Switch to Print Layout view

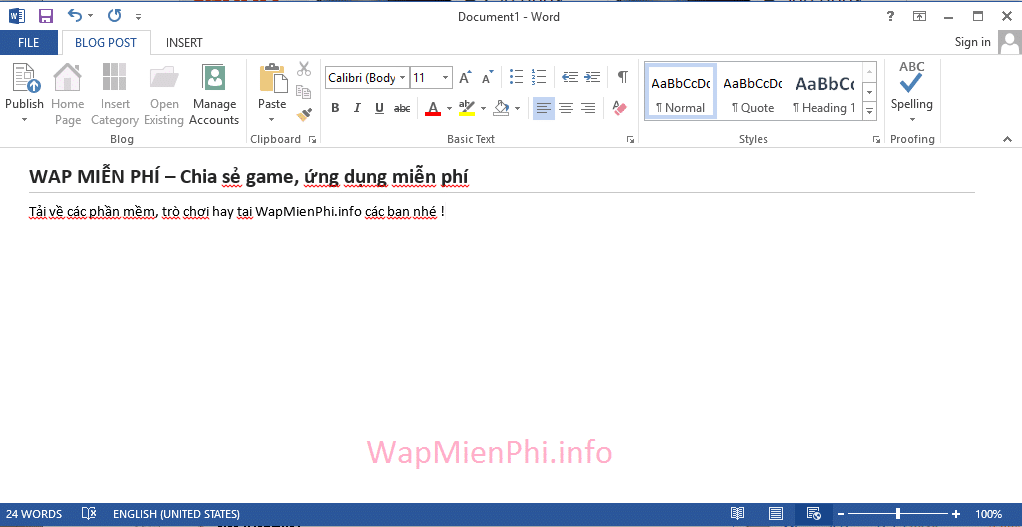click(x=776, y=513)
